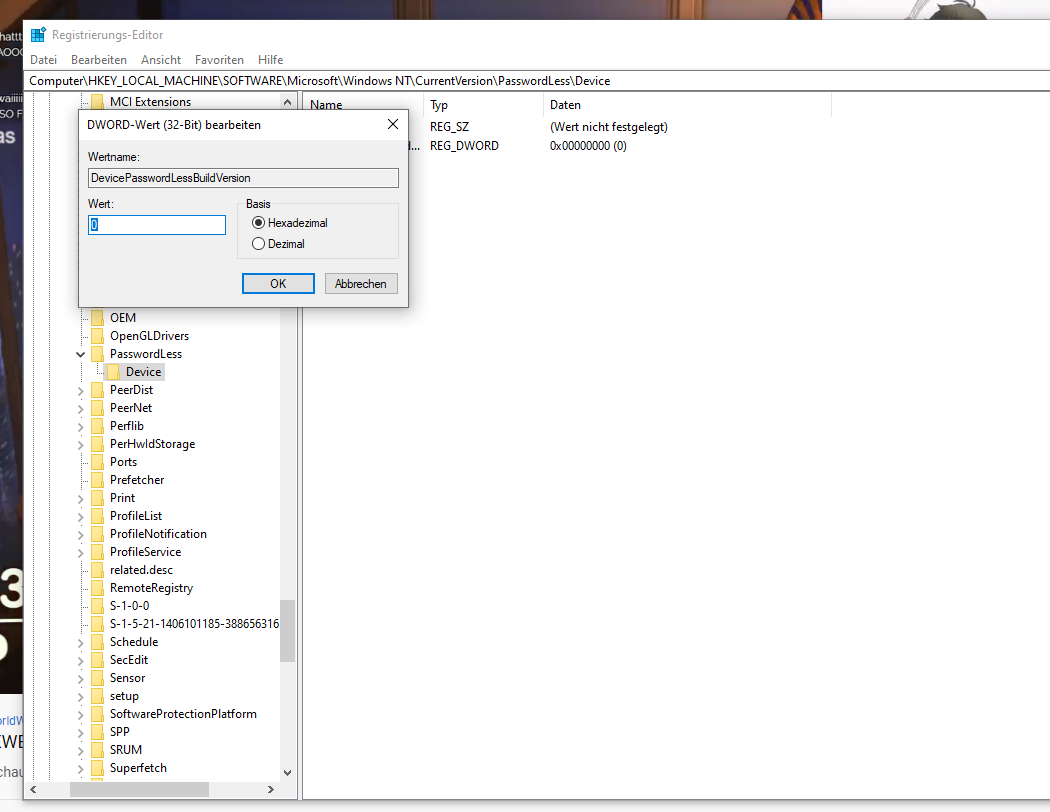Select the Hexadezimal radio button
The width and height of the screenshot is (1050, 812).
point(258,223)
